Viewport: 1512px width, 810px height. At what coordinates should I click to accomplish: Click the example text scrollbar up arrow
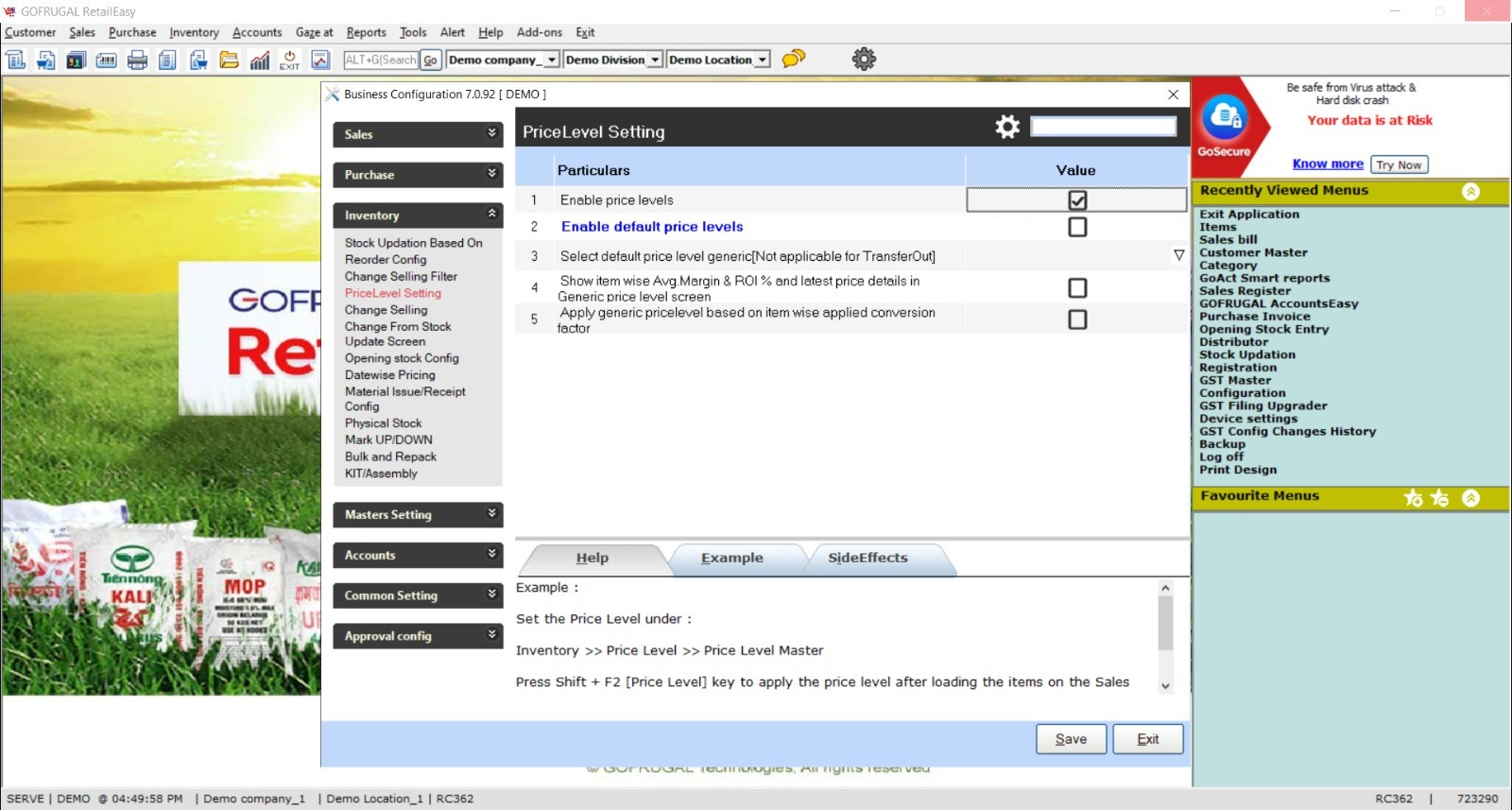coord(1165,588)
